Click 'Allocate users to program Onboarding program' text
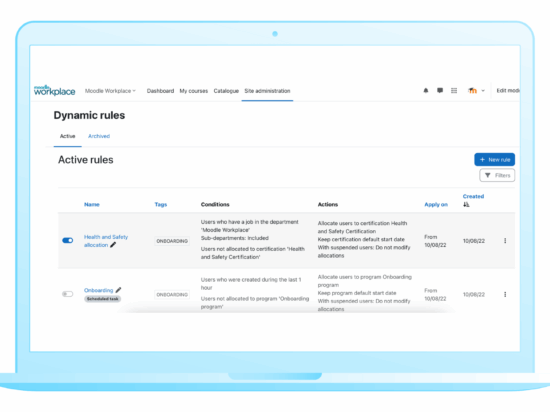The image size is (550, 412). pyautogui.click(x=365, y=281)
